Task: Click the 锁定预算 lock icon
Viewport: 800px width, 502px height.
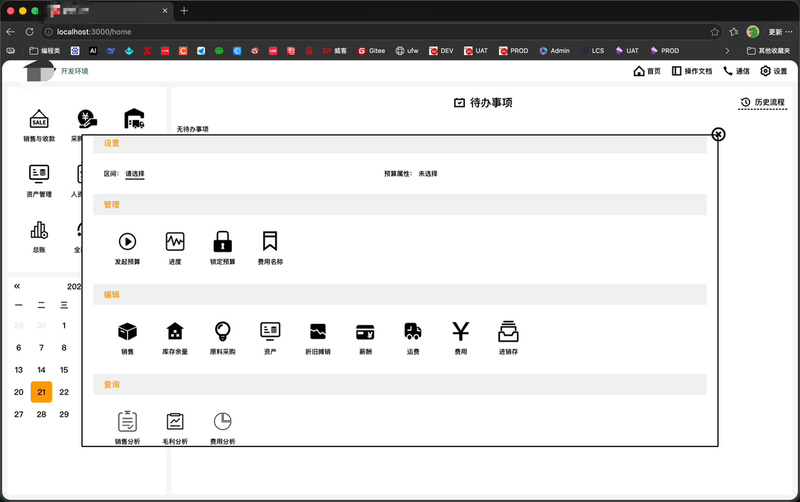Action: click(222, 242)
